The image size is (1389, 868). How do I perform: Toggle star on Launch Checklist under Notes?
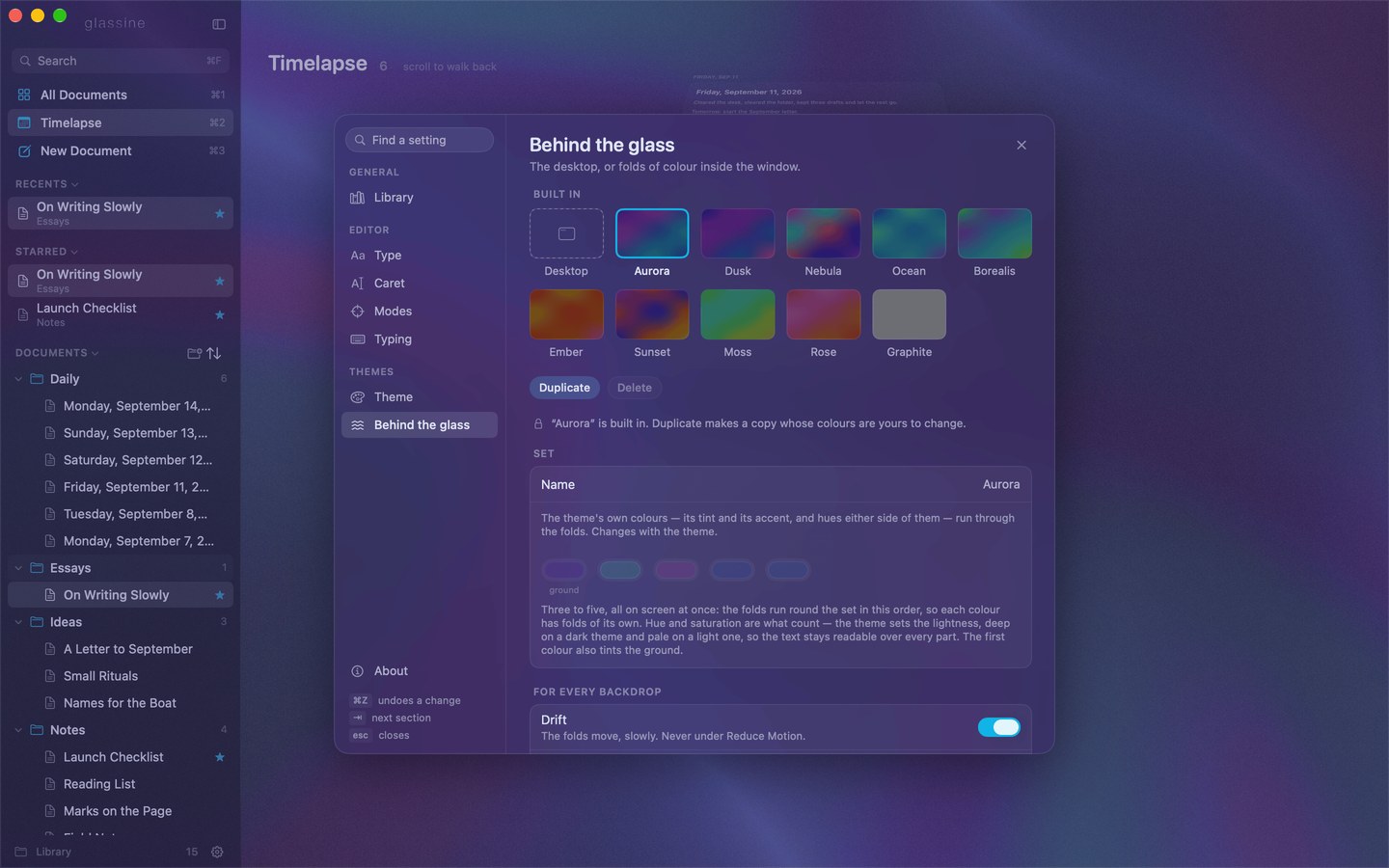220,757
